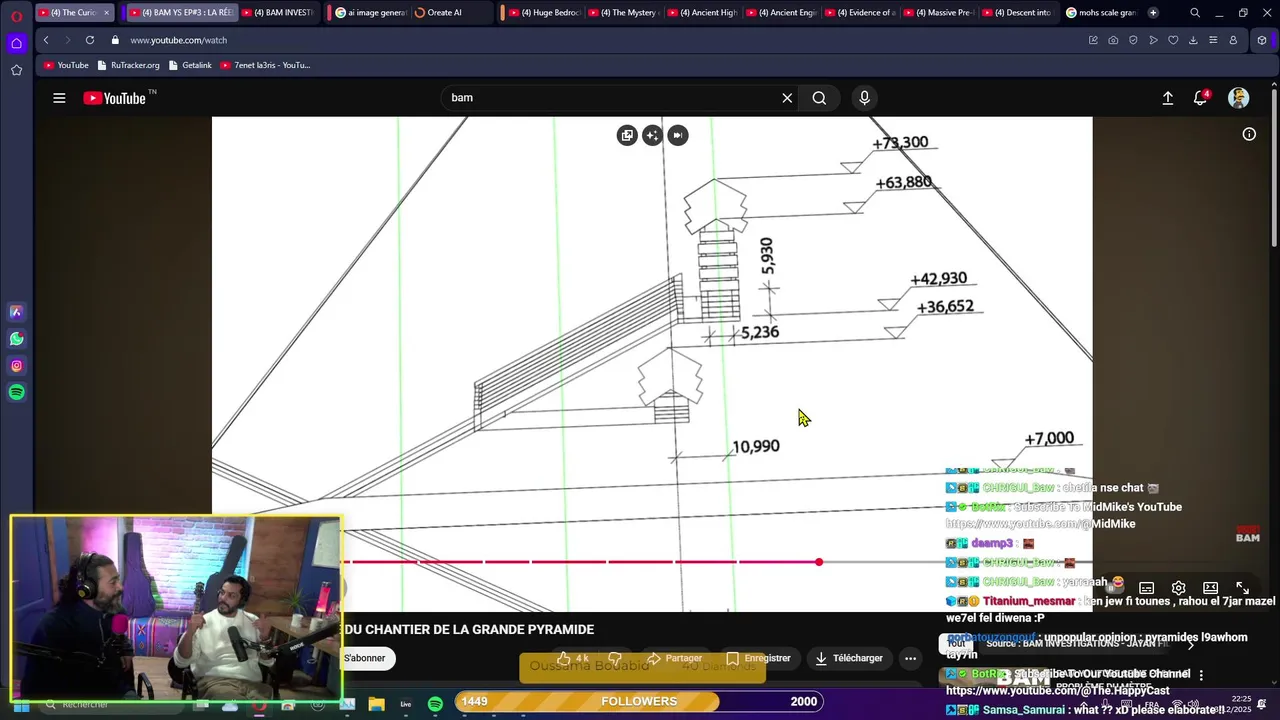Click the Windows Start button
1280x720 pixels.
(x=20, y=705)
